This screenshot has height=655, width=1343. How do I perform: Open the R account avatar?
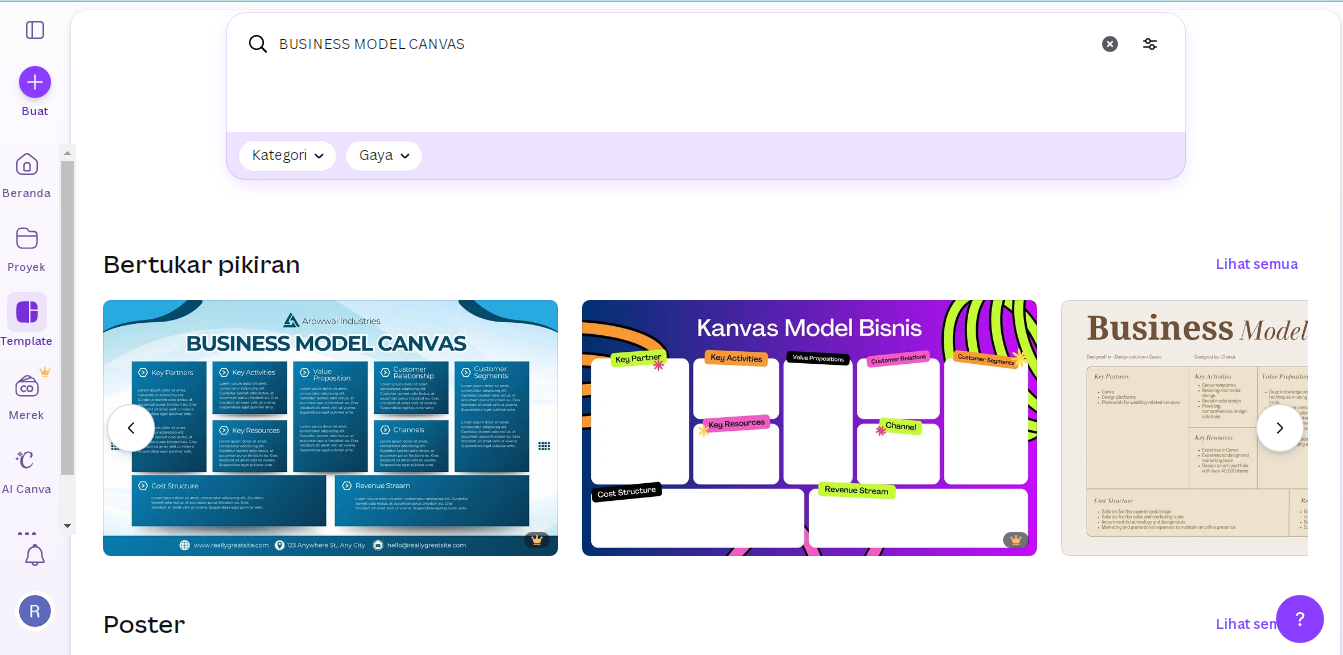35,610
